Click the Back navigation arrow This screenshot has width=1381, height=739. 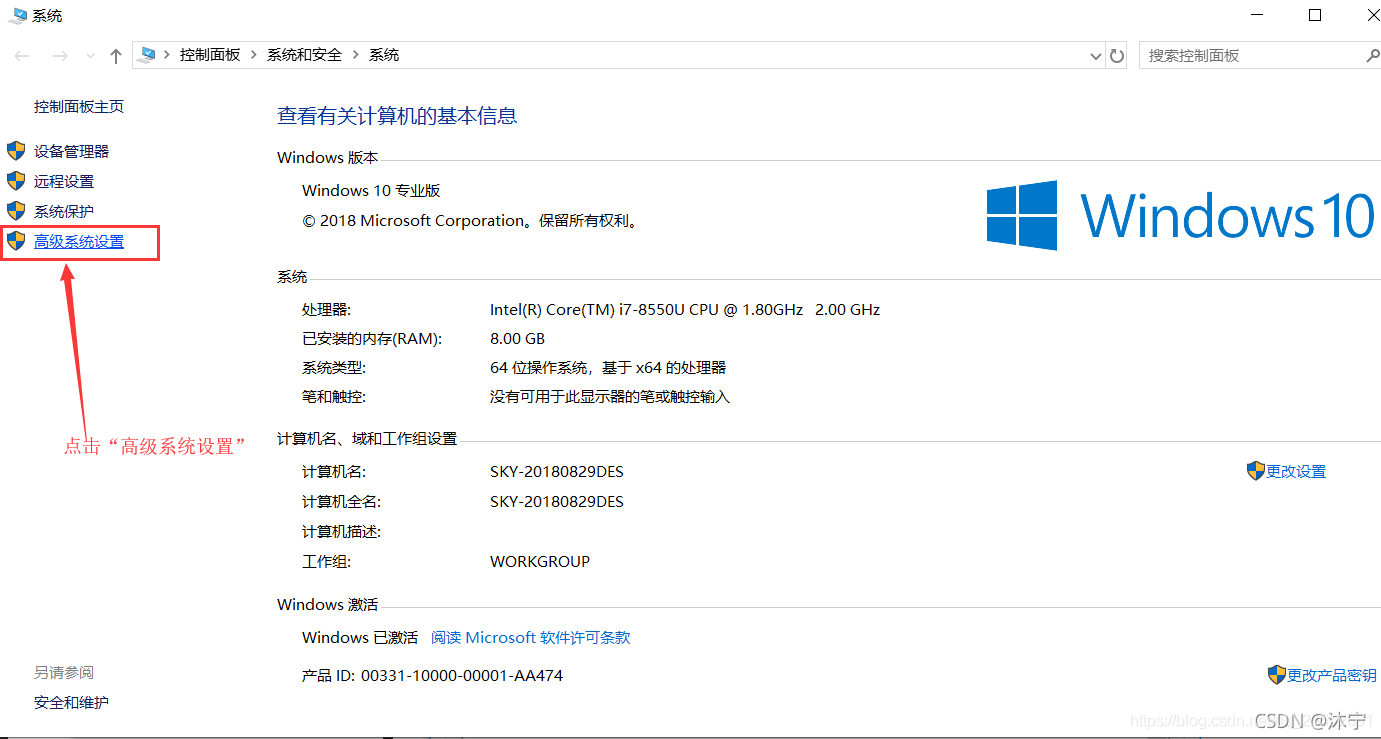22,56
